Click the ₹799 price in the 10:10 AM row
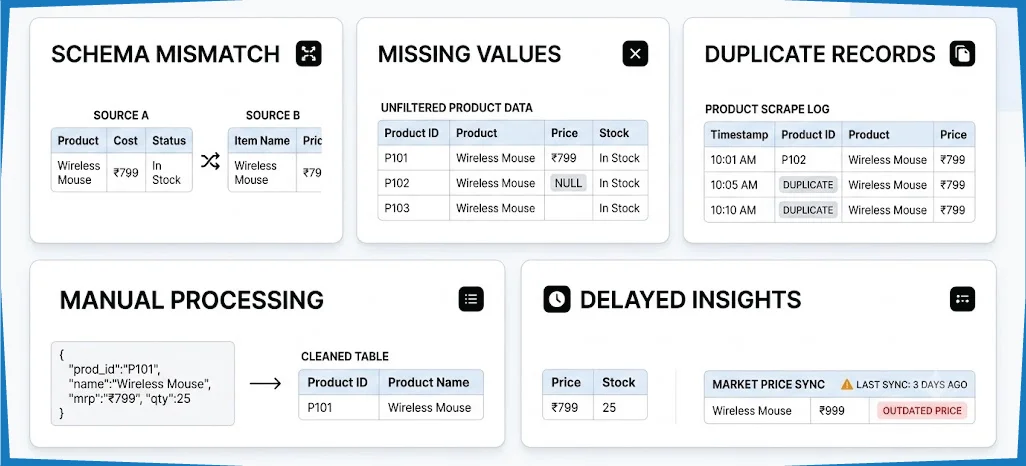This screenshot has height=466, width=1026. (x=953, y=210)
